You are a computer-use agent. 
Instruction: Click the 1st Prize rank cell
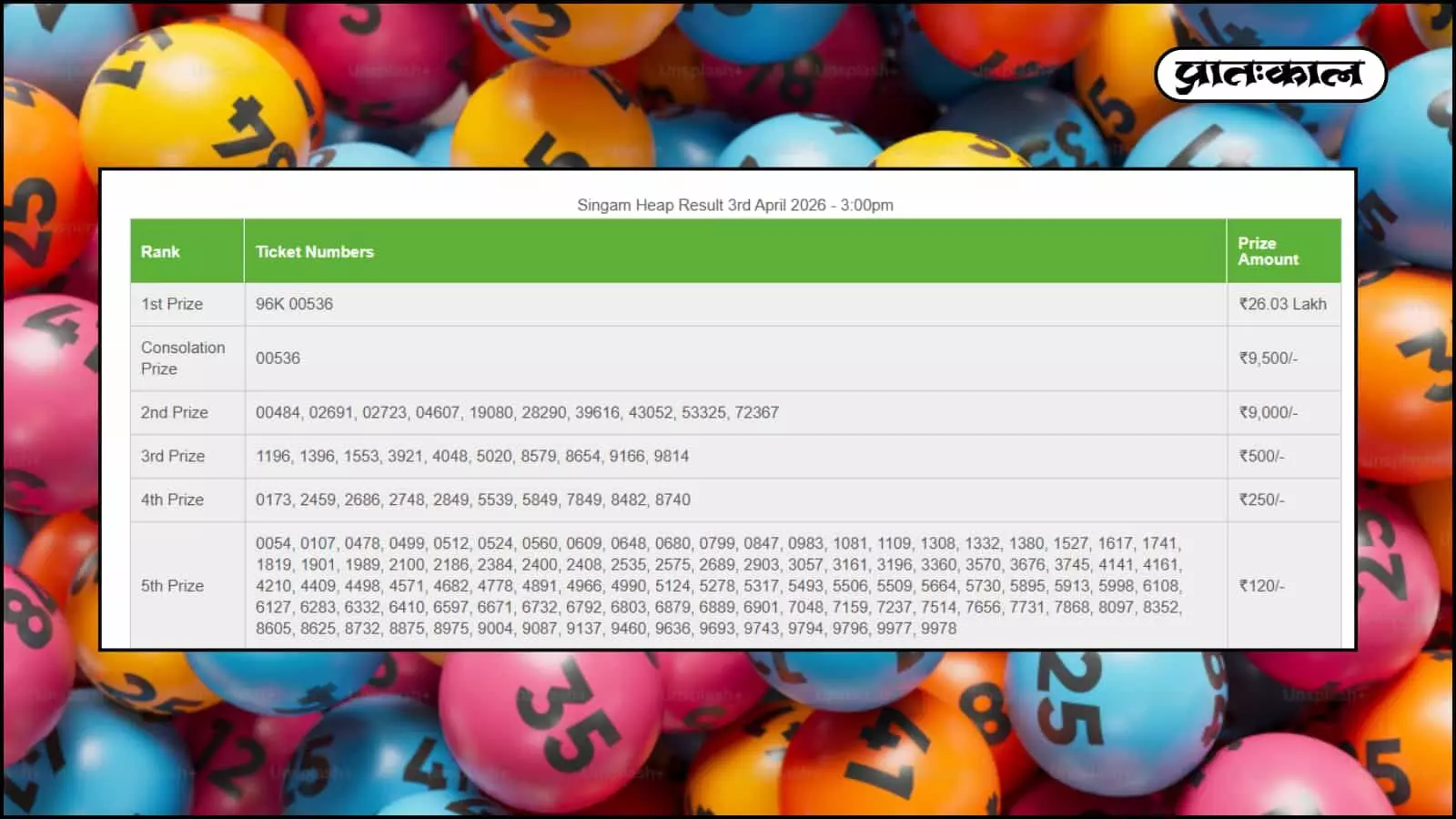(172, 304)
